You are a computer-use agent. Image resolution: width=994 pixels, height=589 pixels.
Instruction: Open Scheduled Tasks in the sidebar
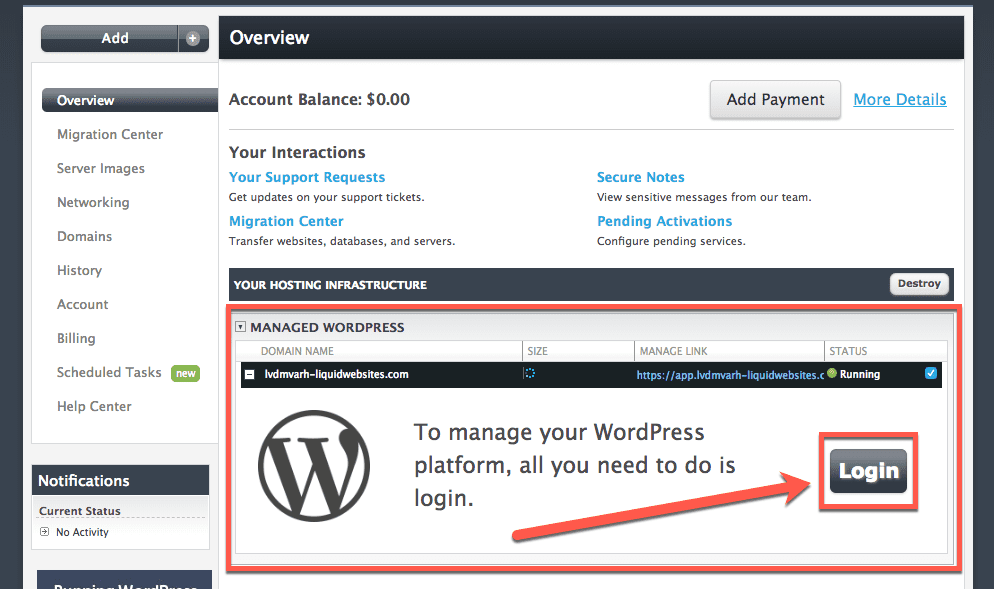point(109,373)
